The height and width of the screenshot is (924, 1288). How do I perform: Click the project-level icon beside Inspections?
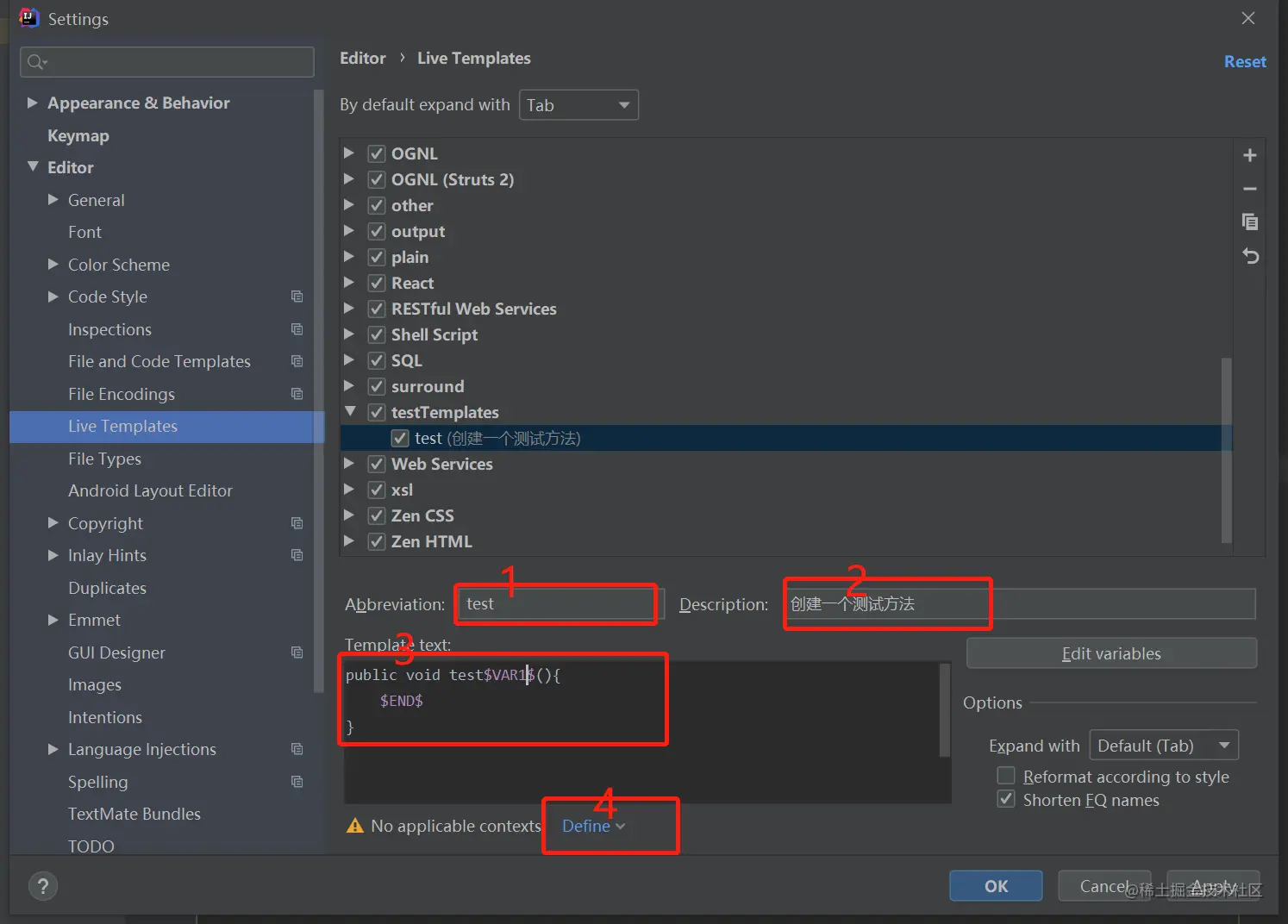297,329
